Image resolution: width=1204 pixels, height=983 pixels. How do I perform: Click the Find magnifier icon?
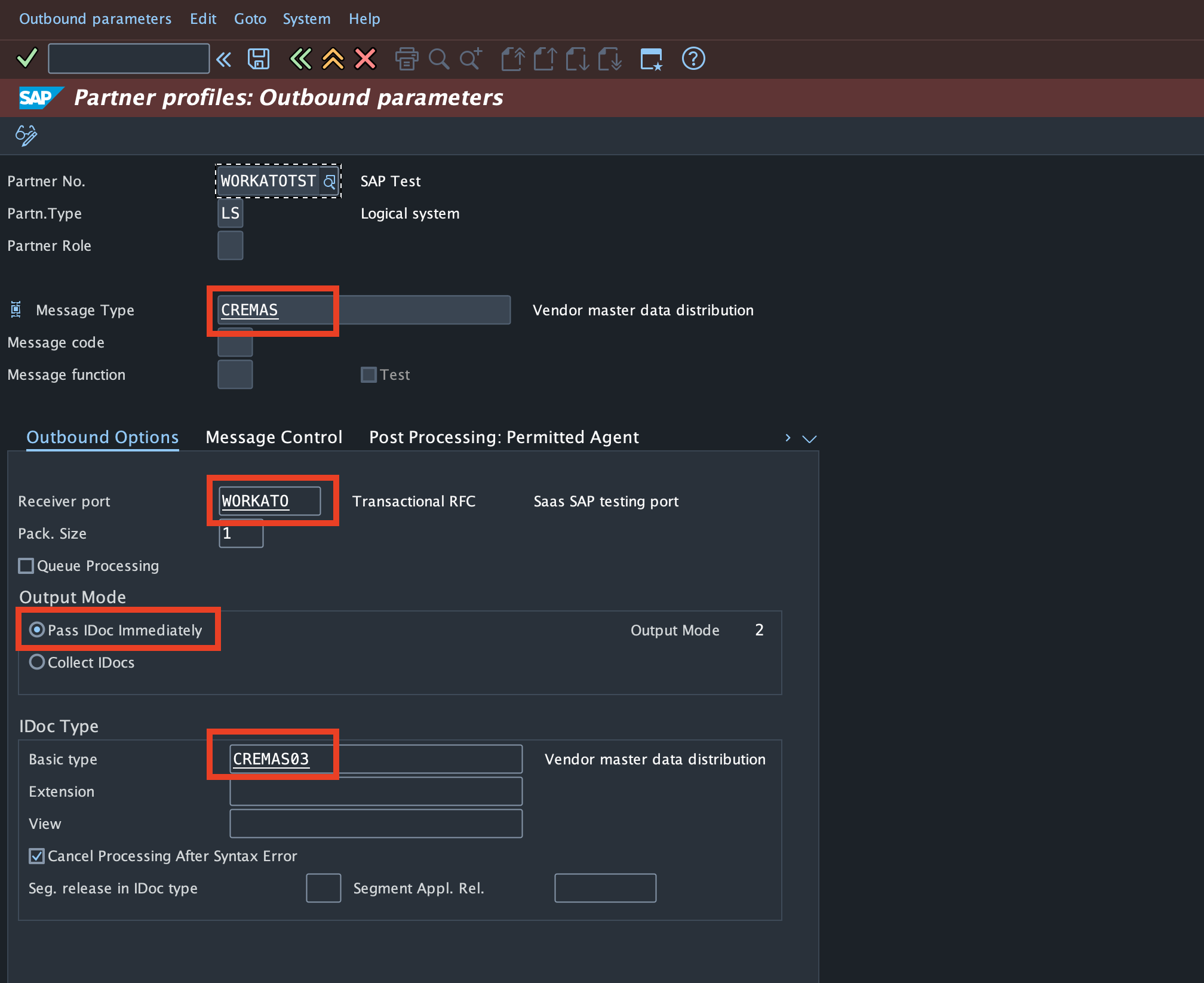(x=439, y=59)
